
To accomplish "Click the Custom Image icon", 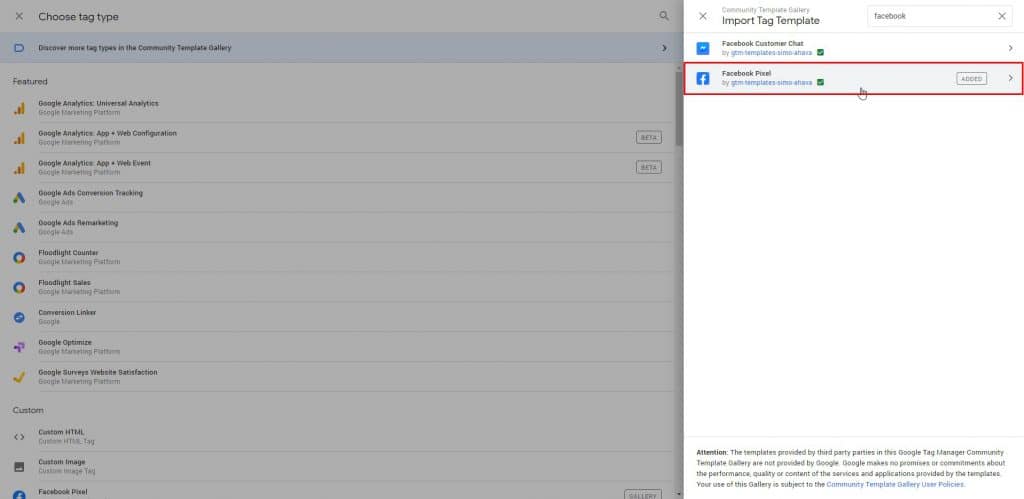I will (x=19, y=467).
